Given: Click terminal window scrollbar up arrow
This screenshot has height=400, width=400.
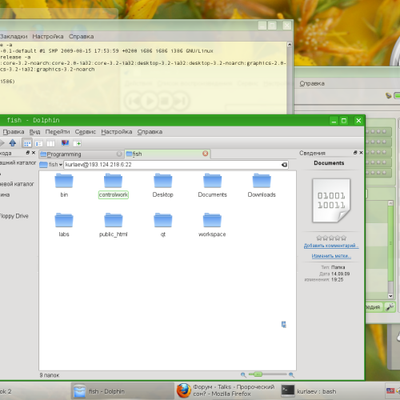Looking at the screenshot, I should pyautogui.click(x=289, y=44).
